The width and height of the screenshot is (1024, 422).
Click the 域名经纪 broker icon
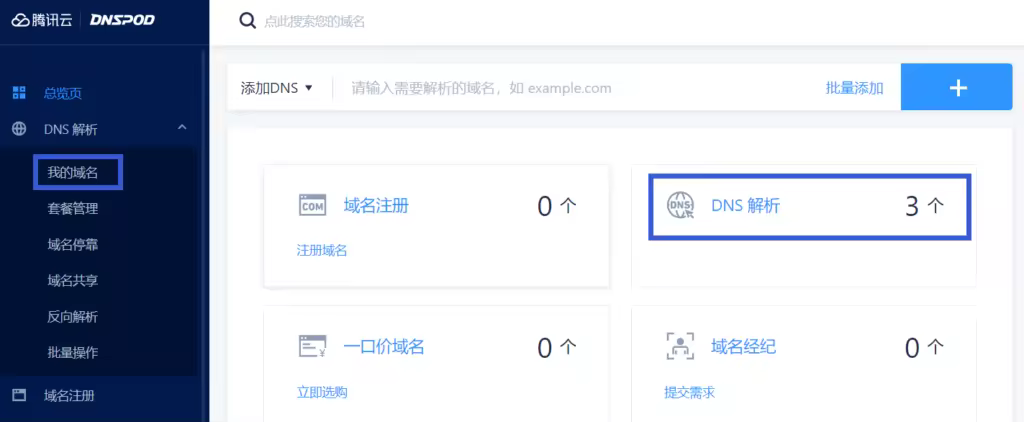(680, 346)
